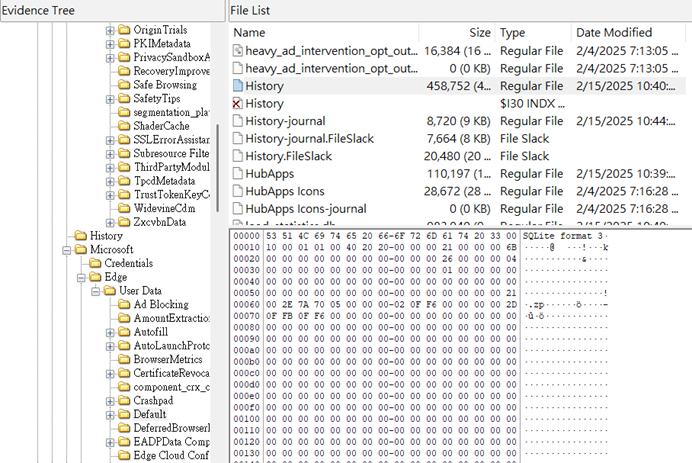Click the Credentials folder icon
692x463 pixels.
click(95, 263)
